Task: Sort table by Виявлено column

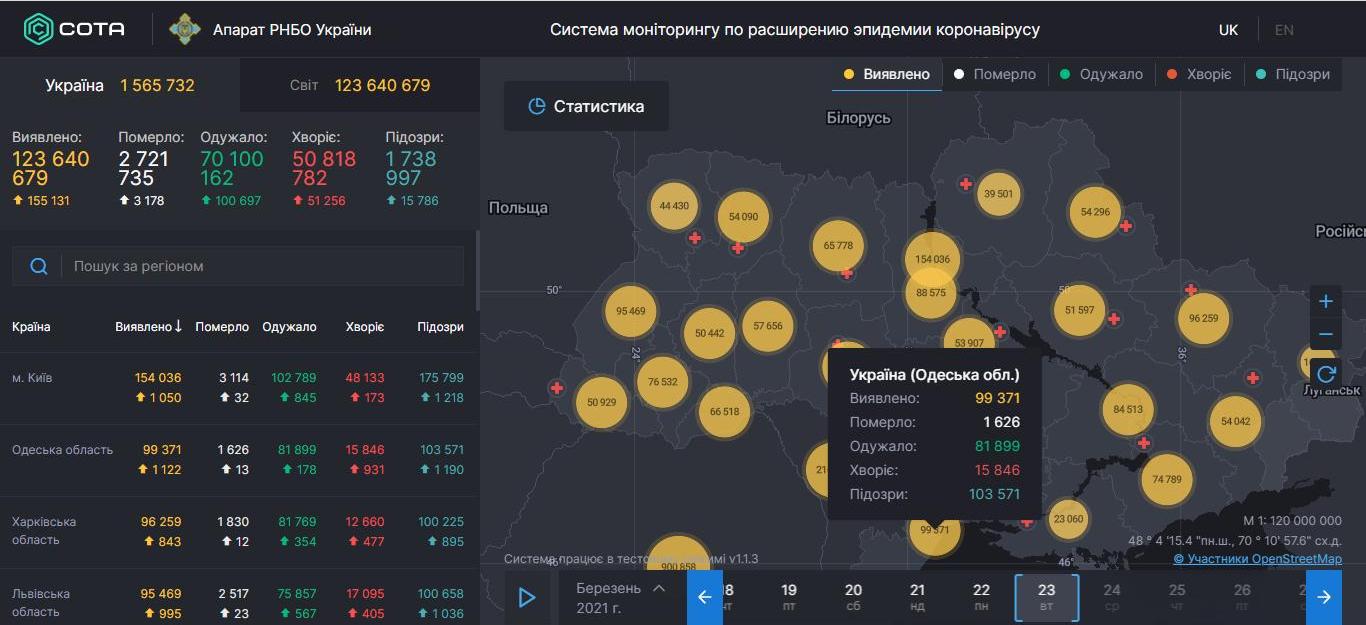Action: [x=149, y=326]
